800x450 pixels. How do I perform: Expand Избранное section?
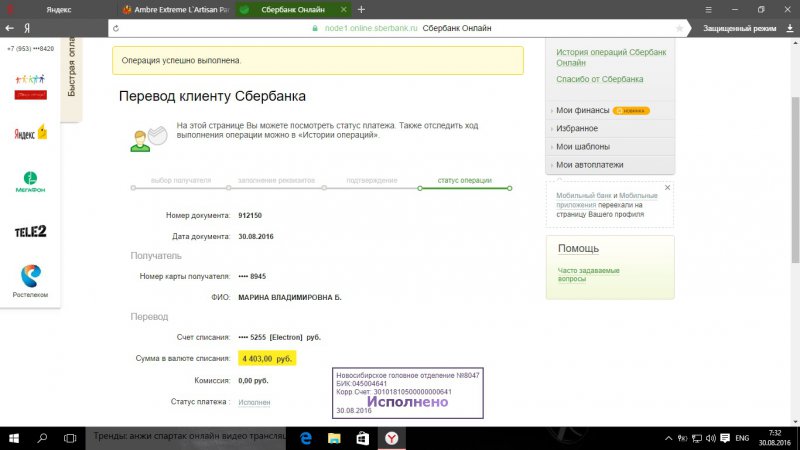point(577,129)
